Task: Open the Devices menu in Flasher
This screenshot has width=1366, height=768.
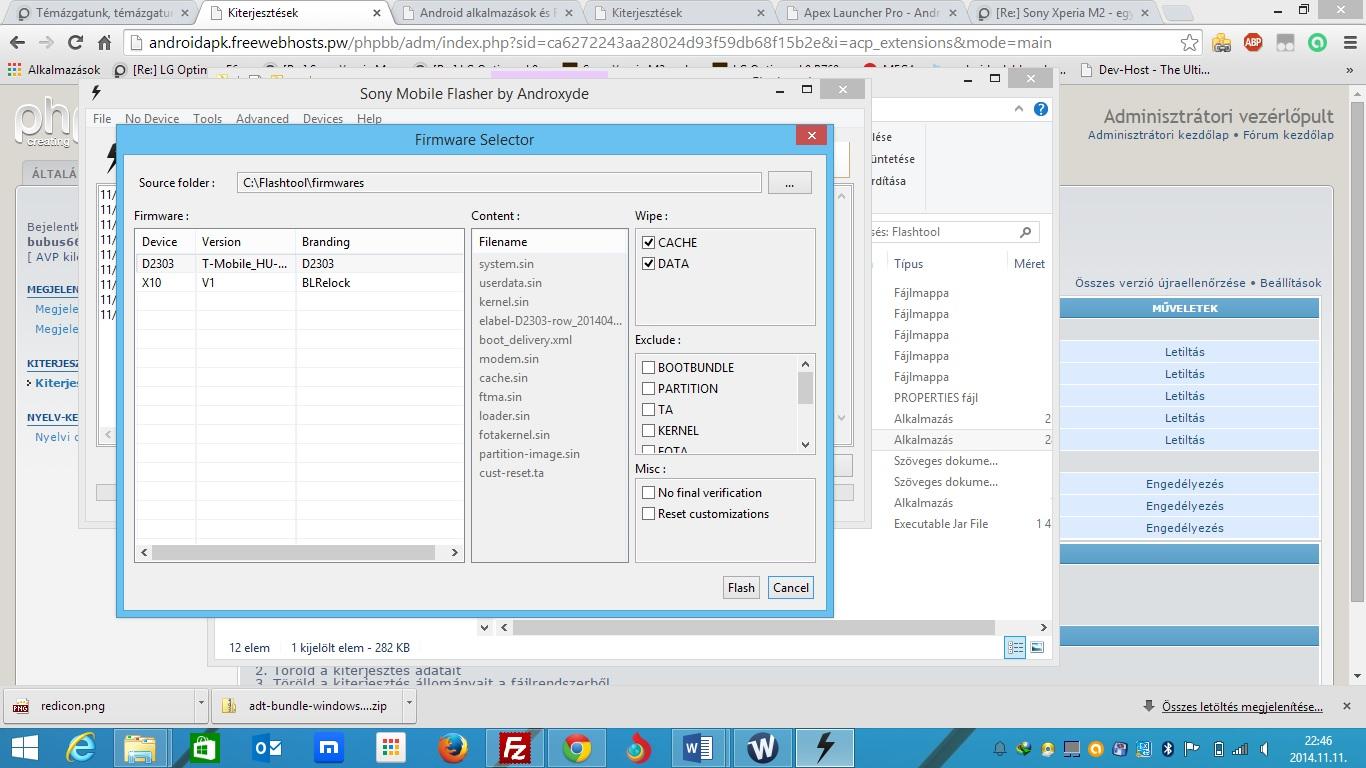Action: tap(323, 118)
